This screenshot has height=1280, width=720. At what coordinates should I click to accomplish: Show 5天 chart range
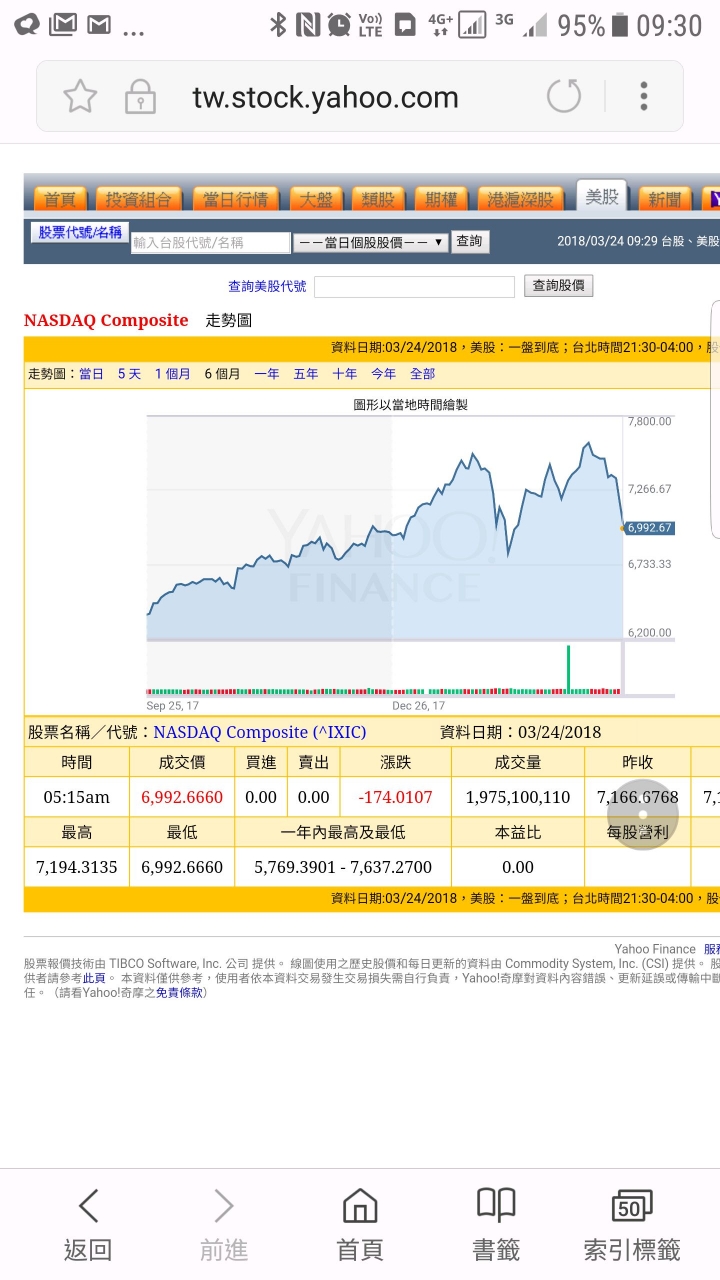tap(129, 374)
